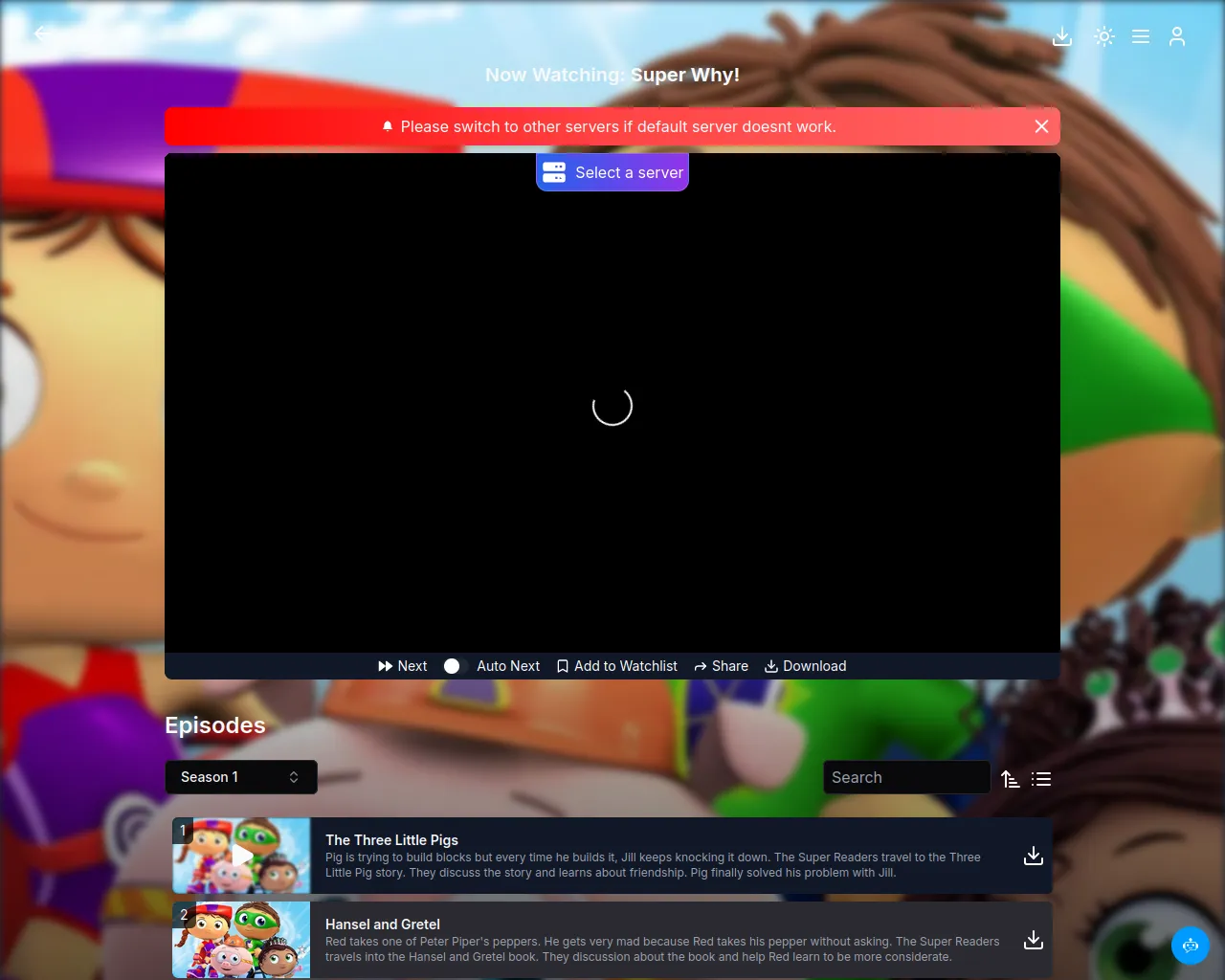Download The Three Little Pigs episode
Viewport: 1225px width, 980px height.
coord(1034,856)
